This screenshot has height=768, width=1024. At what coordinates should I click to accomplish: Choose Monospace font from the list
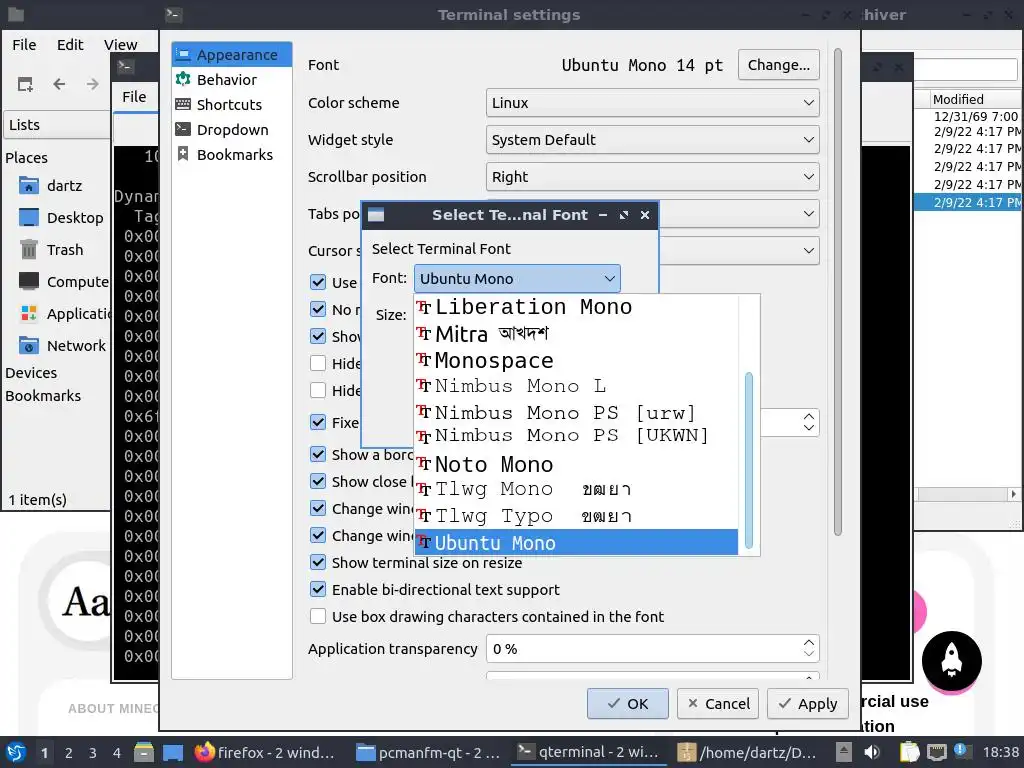tap(577, 360)
